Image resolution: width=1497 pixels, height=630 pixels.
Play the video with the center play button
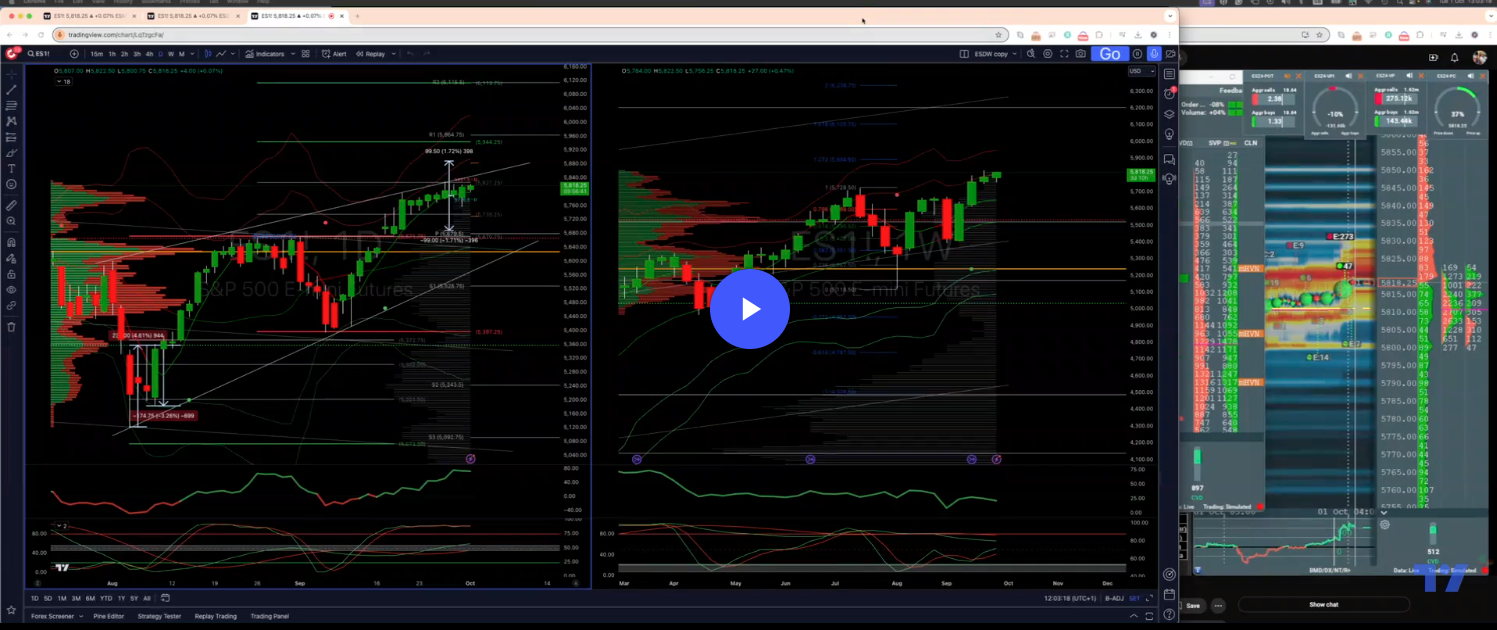(x=750, y=309)
